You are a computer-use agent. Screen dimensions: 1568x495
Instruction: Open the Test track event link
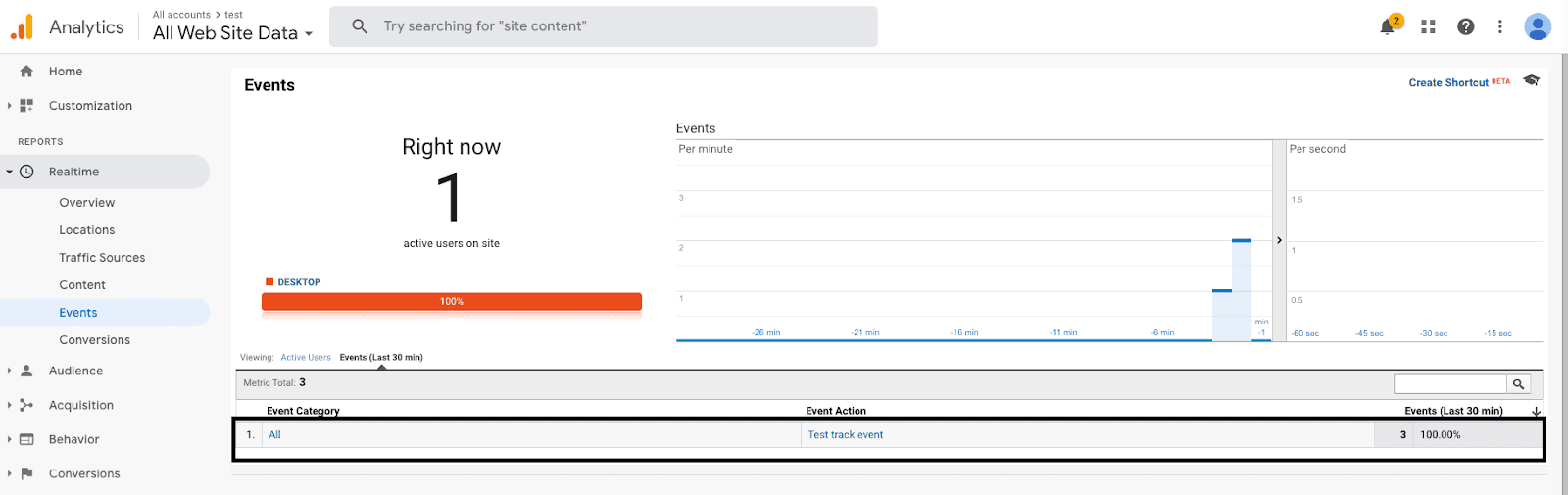845,435
